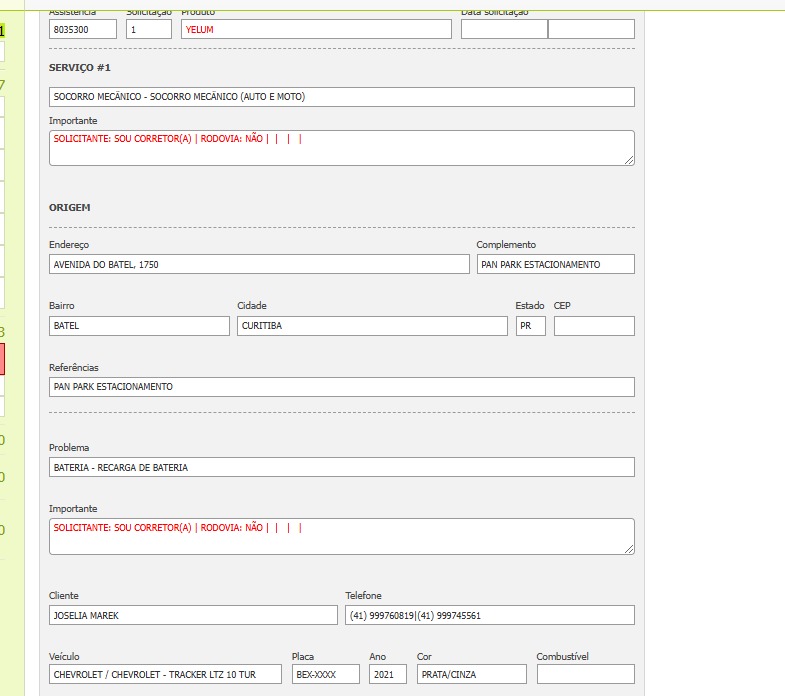Image resolution: width=785 pixels, height=696 pixels.
Task: Click the Estado field showing PR
Action: [x=530, y=326]
